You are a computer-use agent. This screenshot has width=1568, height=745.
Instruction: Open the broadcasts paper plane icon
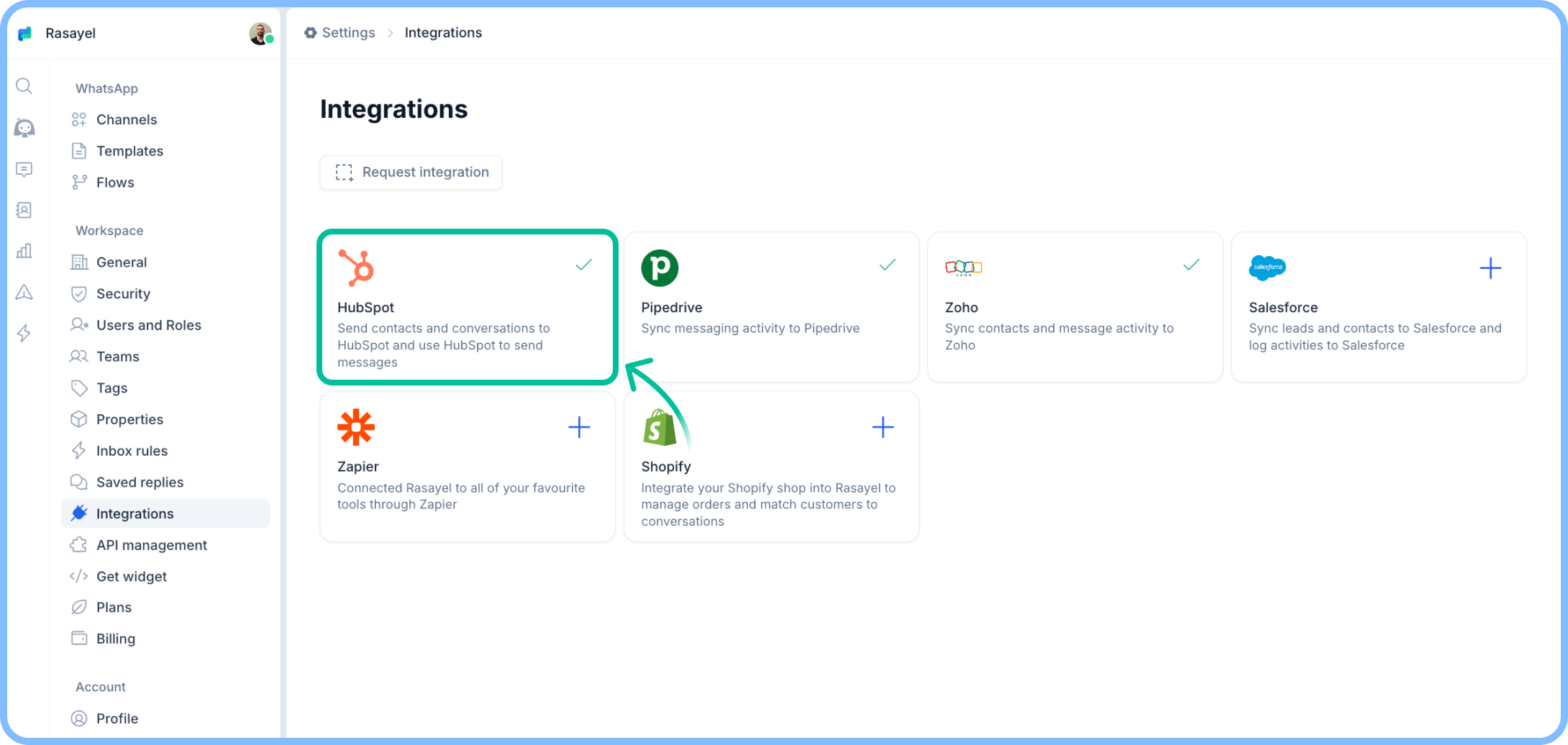pyautogui.click(x=24, y=292)
